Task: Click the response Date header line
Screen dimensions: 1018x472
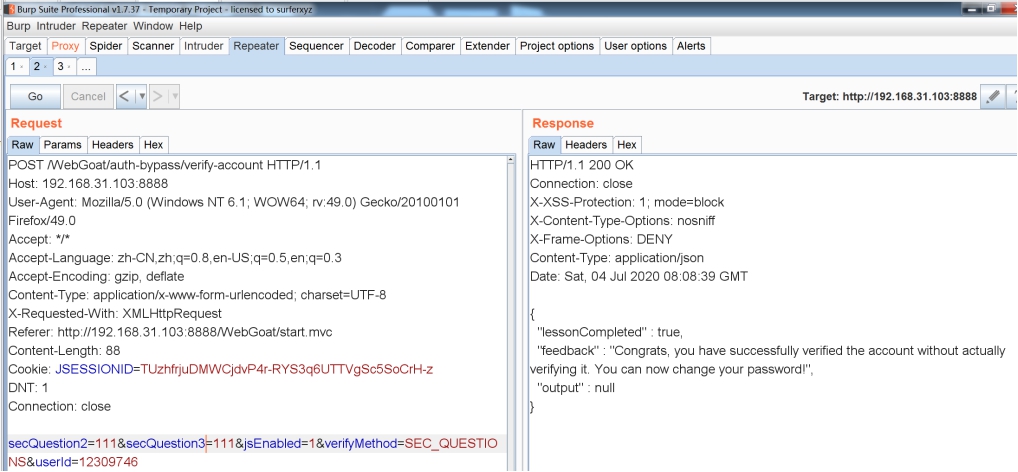Action: click(639, 276)
